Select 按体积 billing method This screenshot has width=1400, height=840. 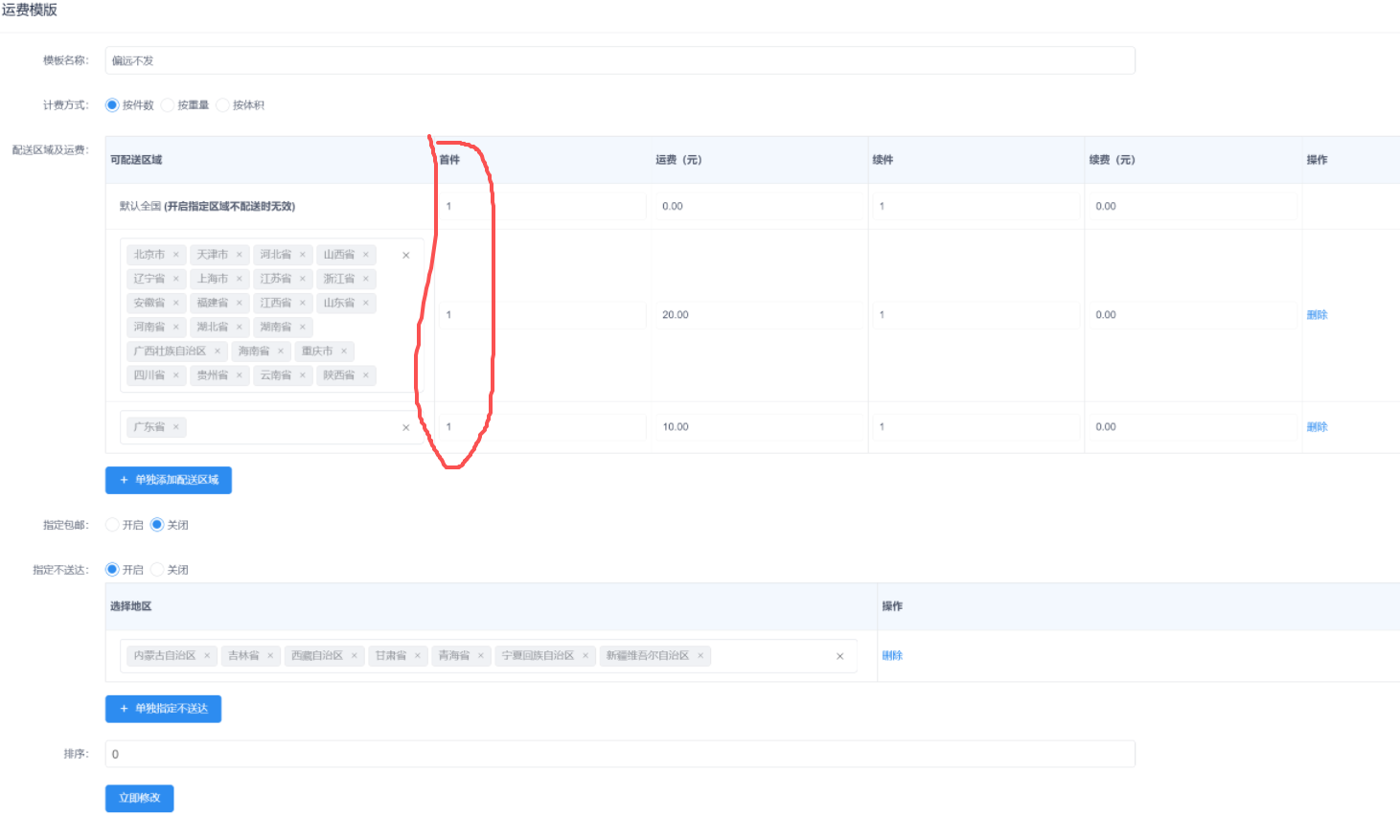tap(223, 105)
